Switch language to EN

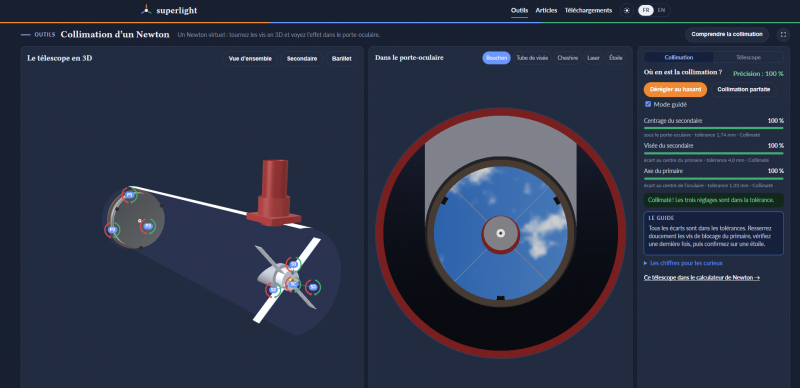(x=661, y=10)
